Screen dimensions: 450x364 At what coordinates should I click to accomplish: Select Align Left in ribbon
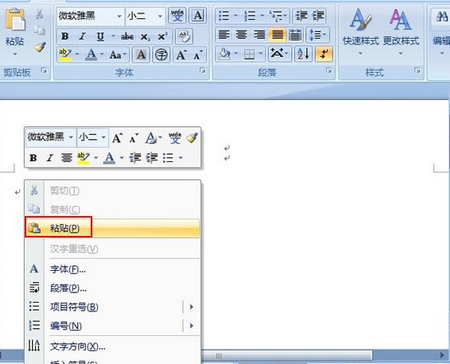coord(224,35)
